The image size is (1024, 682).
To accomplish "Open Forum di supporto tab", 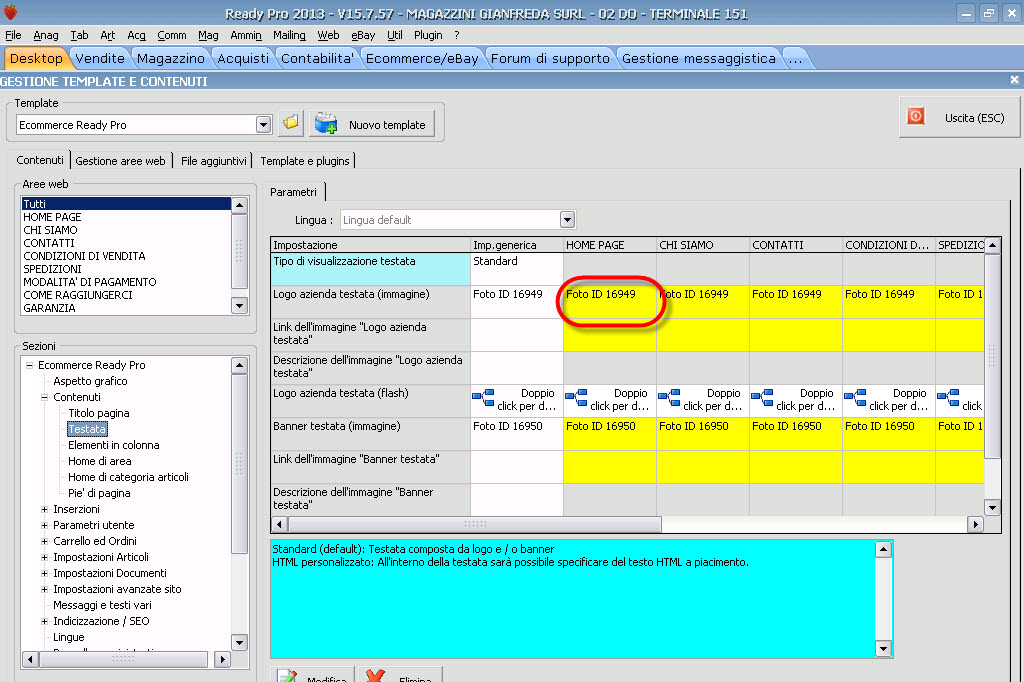I will 550,58.
